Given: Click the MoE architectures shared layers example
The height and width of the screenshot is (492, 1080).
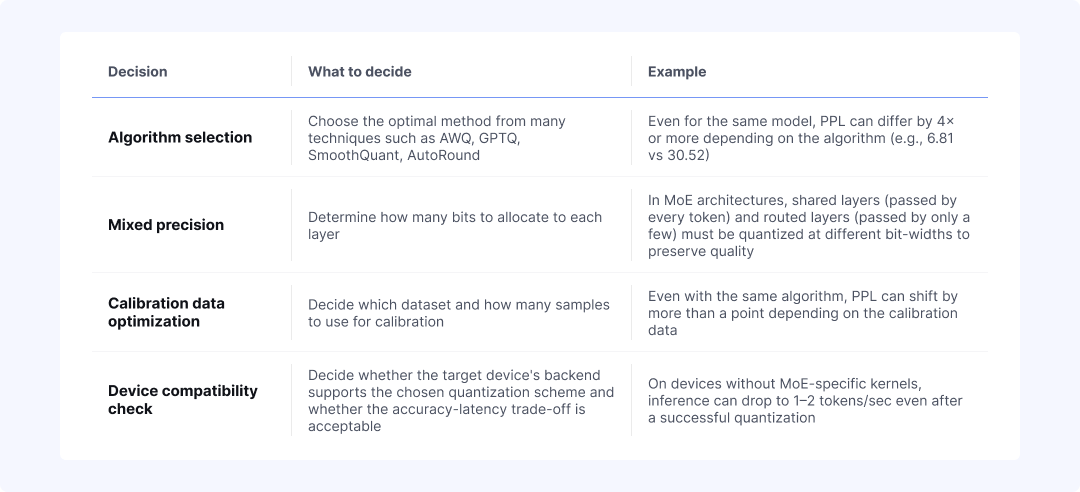Looking at the screenshot, I should 809,225.
